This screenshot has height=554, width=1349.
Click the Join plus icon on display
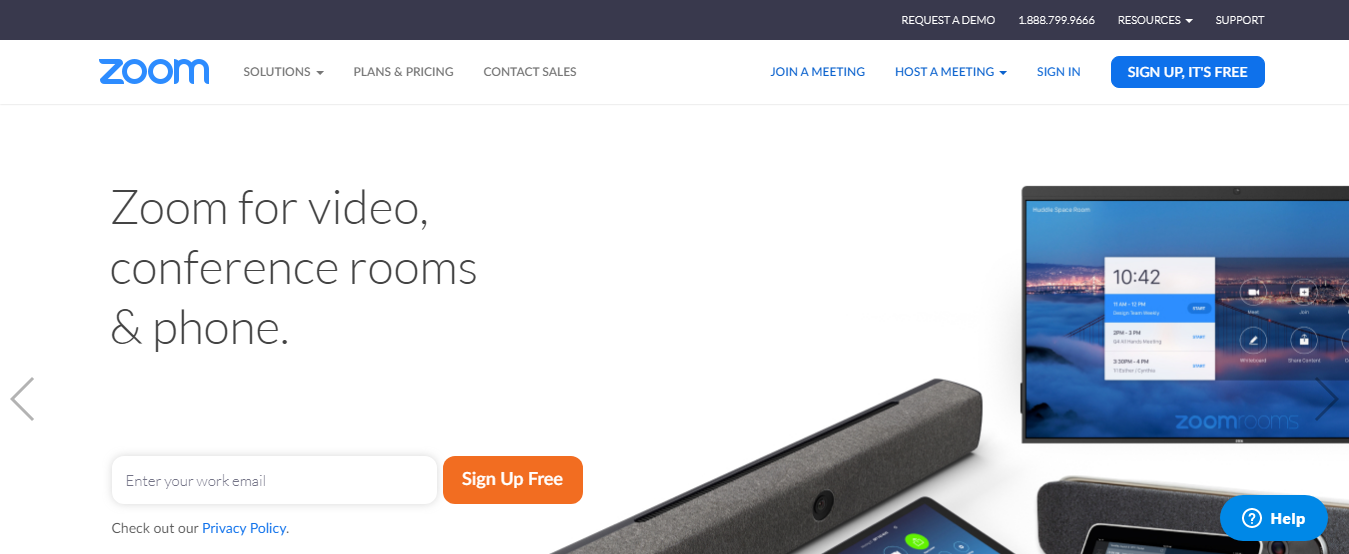tap(1303, 292)
